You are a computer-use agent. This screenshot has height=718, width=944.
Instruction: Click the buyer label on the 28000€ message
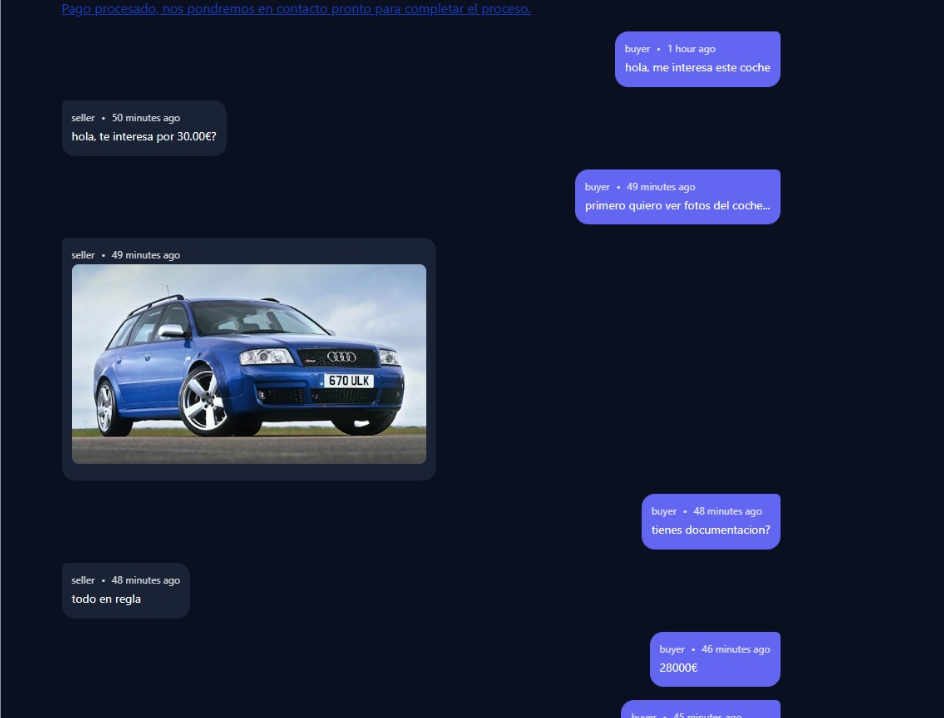(672, 649)
